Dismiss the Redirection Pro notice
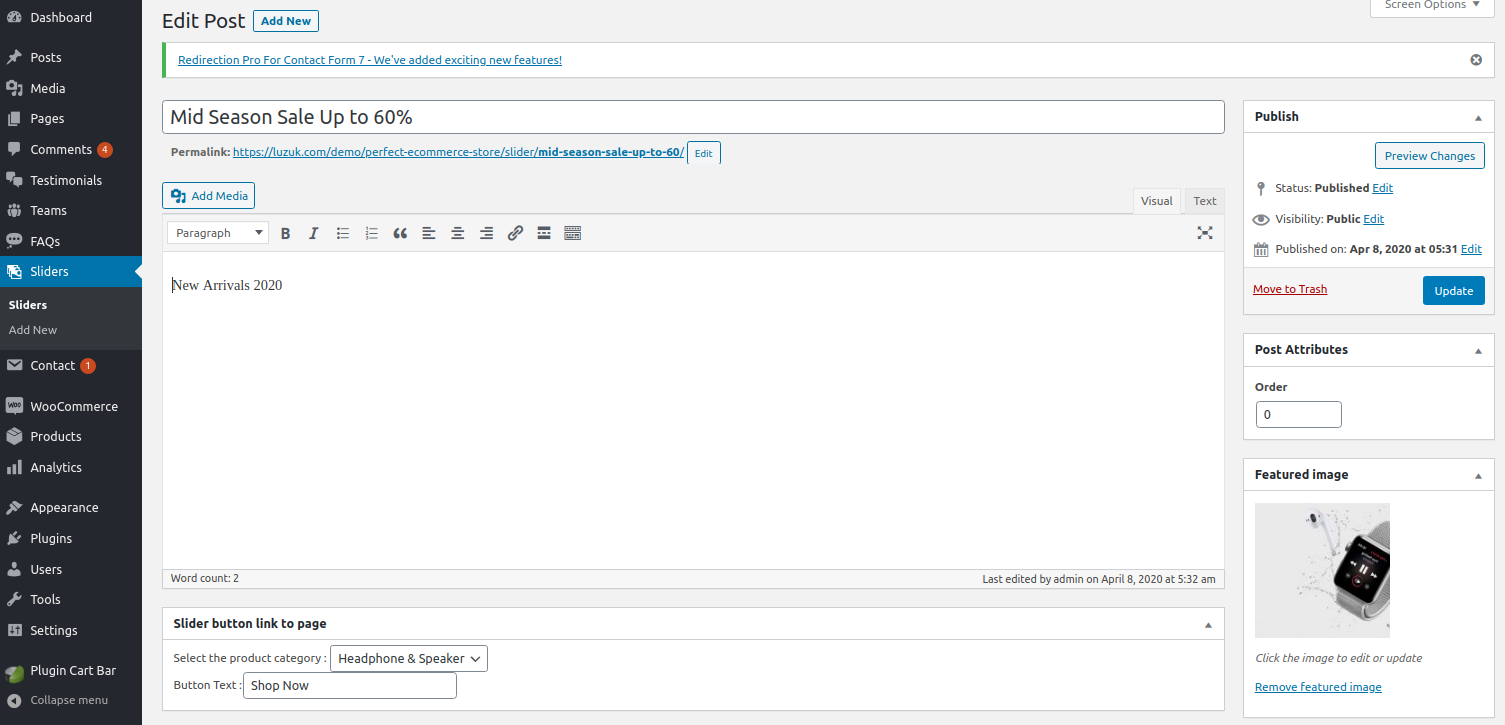 (x=1476, y=60)
